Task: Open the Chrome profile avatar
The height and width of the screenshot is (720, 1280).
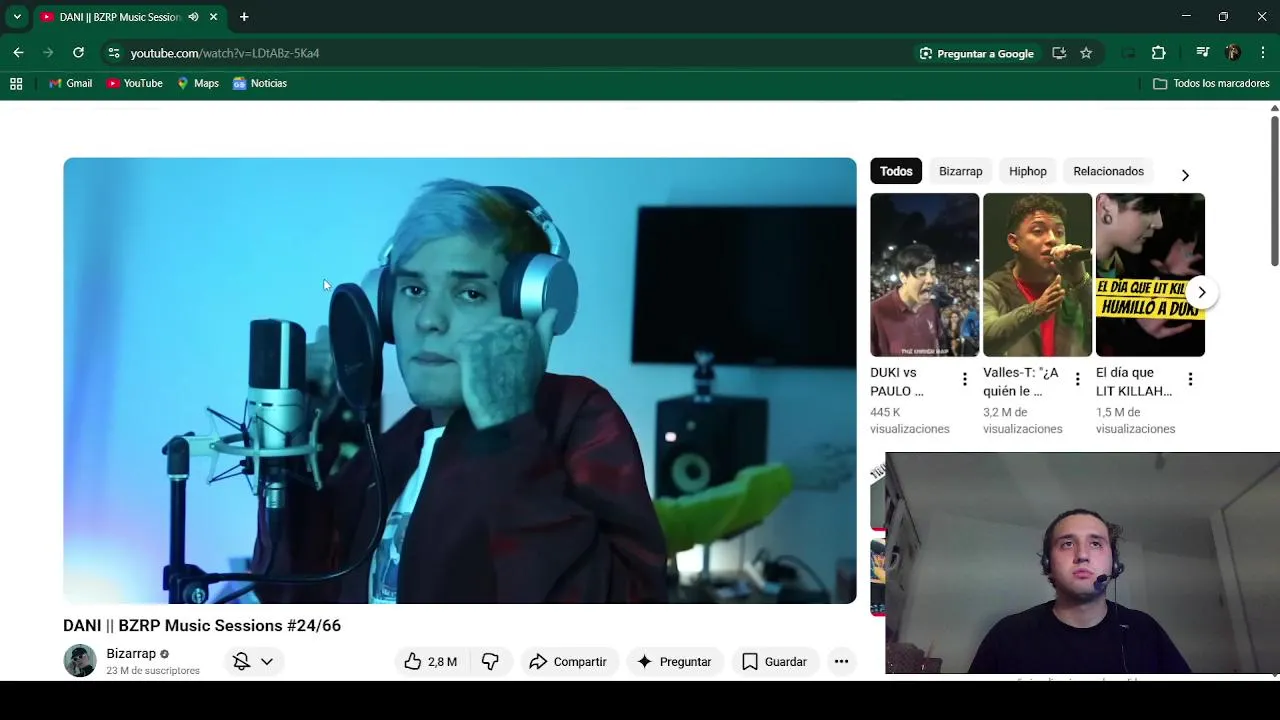Action: pyautogui.click(x=1233, y=53)
